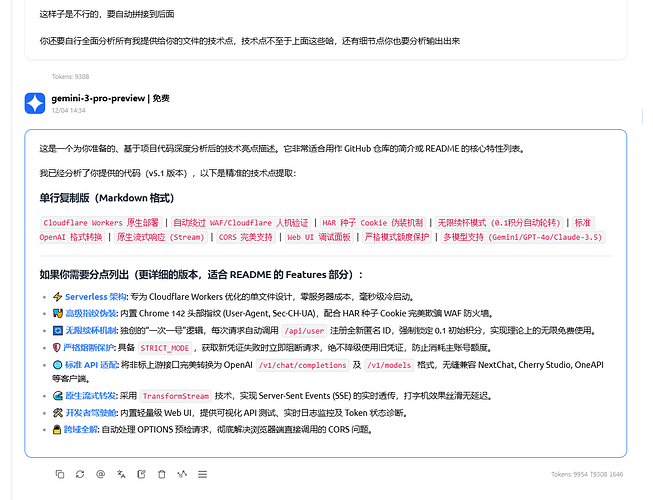
Task: Open the message trace wave icon
Action: tap(182, 474)
